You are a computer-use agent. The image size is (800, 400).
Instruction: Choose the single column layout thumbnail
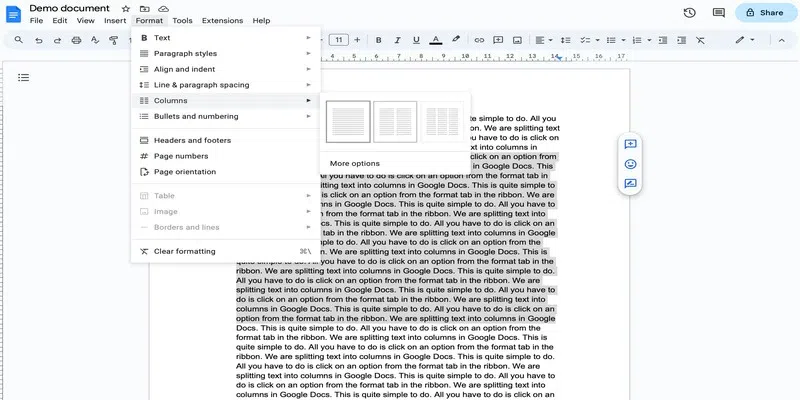348,121
